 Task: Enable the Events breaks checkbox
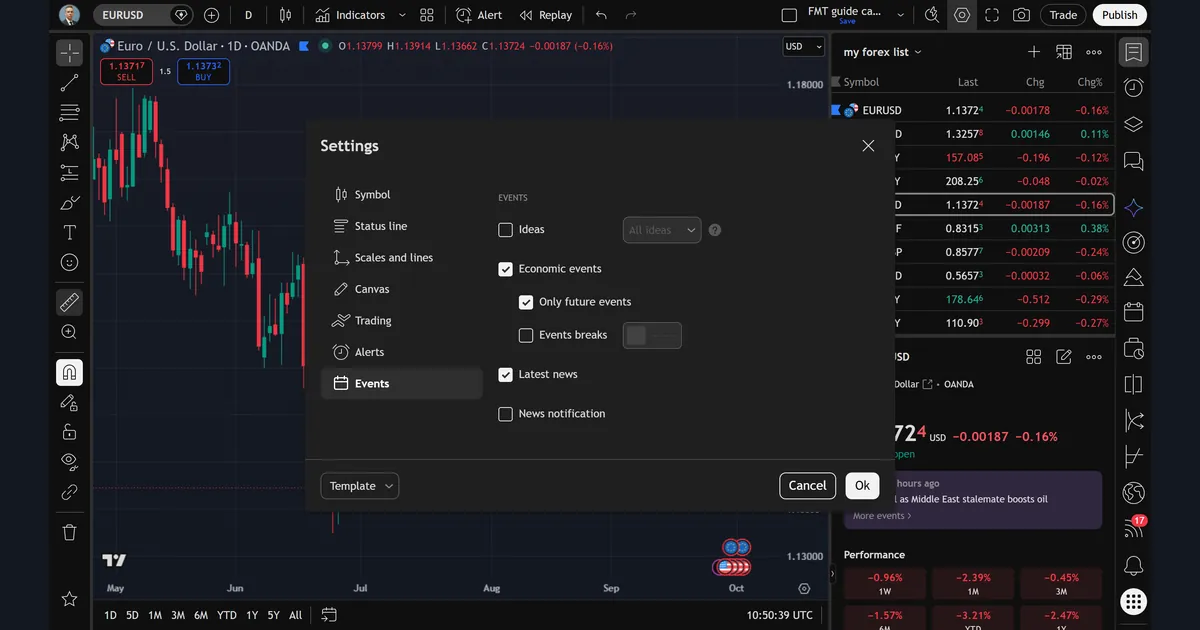(x=526, y=335)
